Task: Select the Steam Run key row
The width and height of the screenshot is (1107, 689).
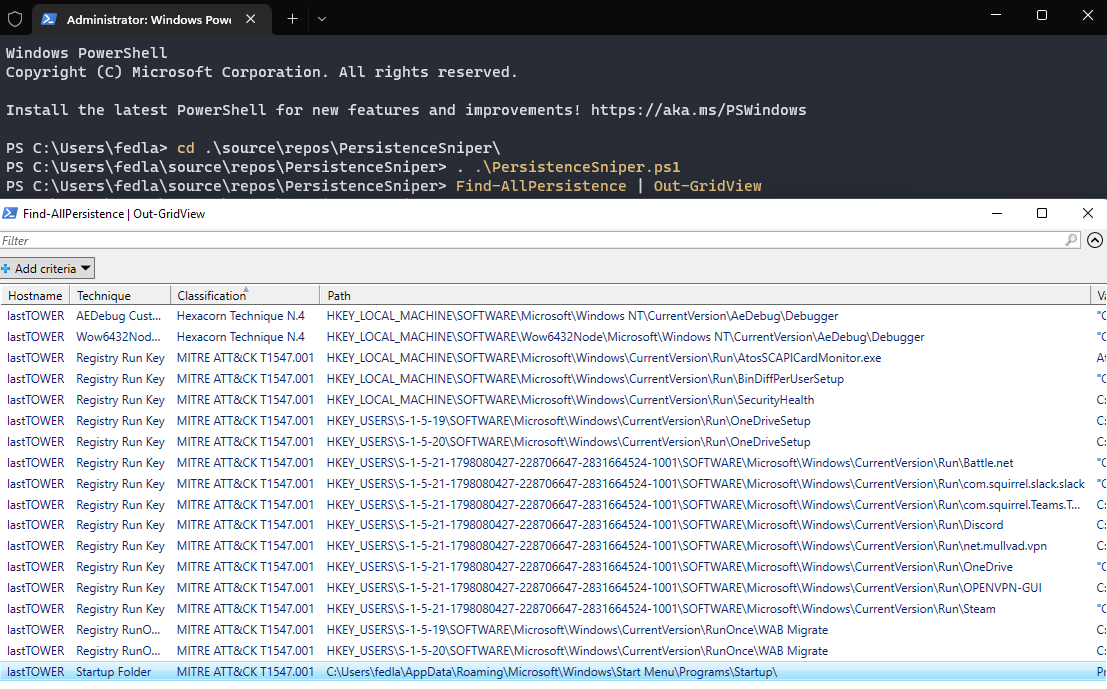Action: click(x=553, y=609)
